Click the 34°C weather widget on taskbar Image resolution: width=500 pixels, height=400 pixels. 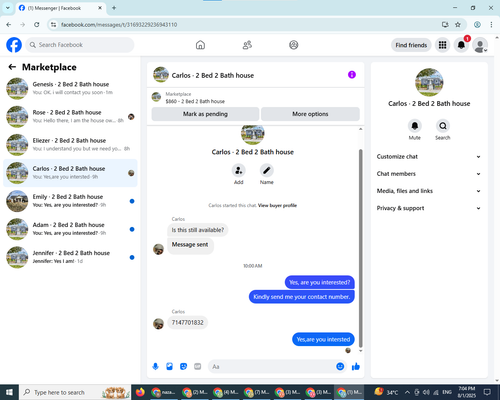387,392
